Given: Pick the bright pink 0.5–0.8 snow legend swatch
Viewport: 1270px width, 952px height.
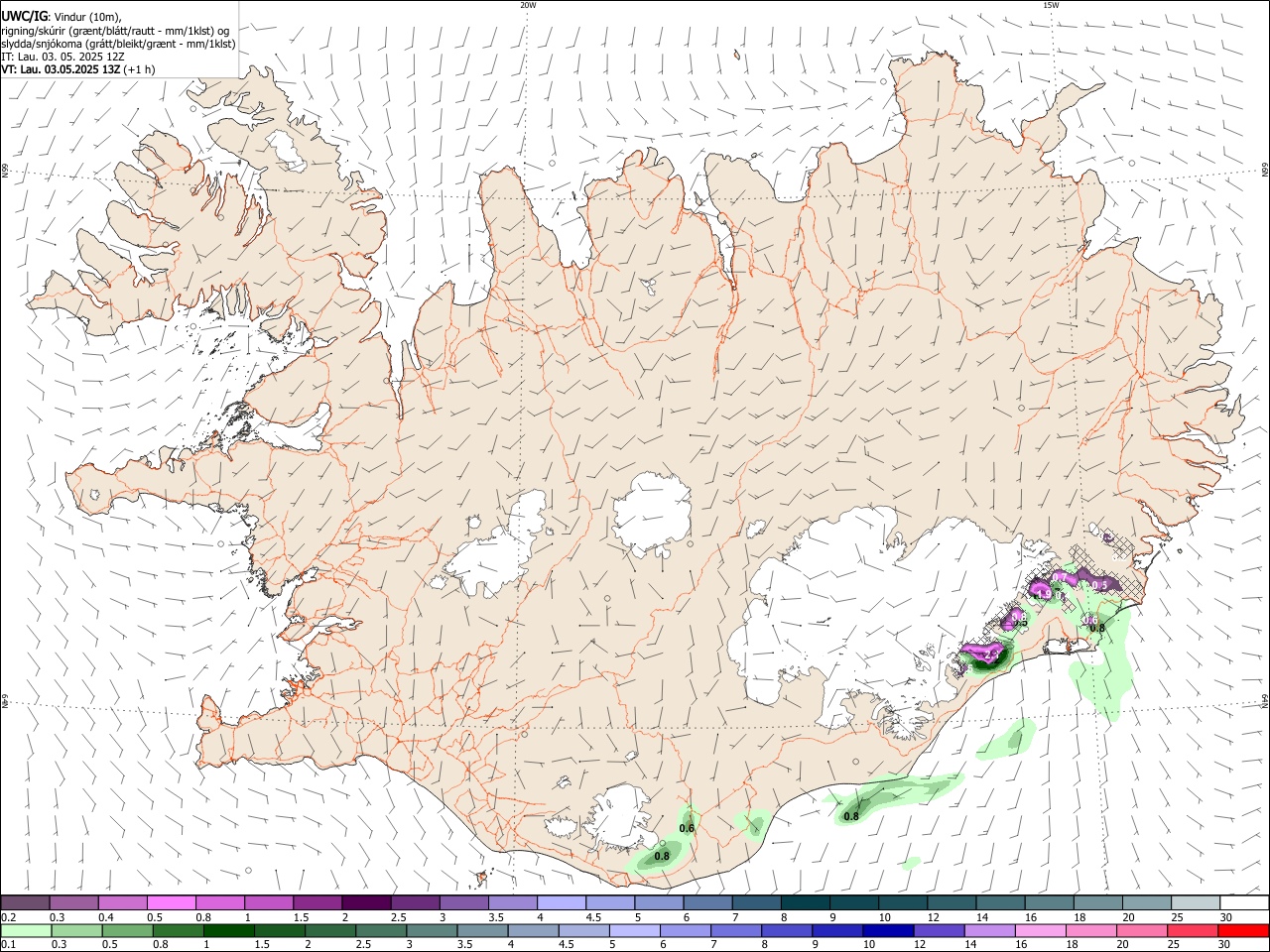Looking at the screenshot, I should (x=171, y=902).
